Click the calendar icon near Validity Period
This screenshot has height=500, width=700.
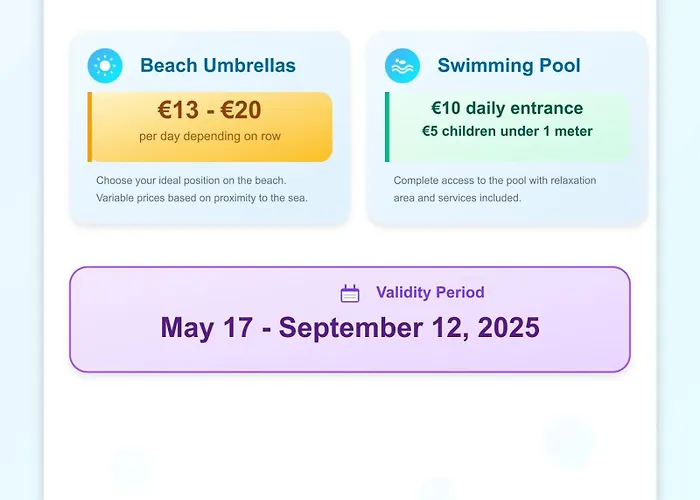click(350, 293)
